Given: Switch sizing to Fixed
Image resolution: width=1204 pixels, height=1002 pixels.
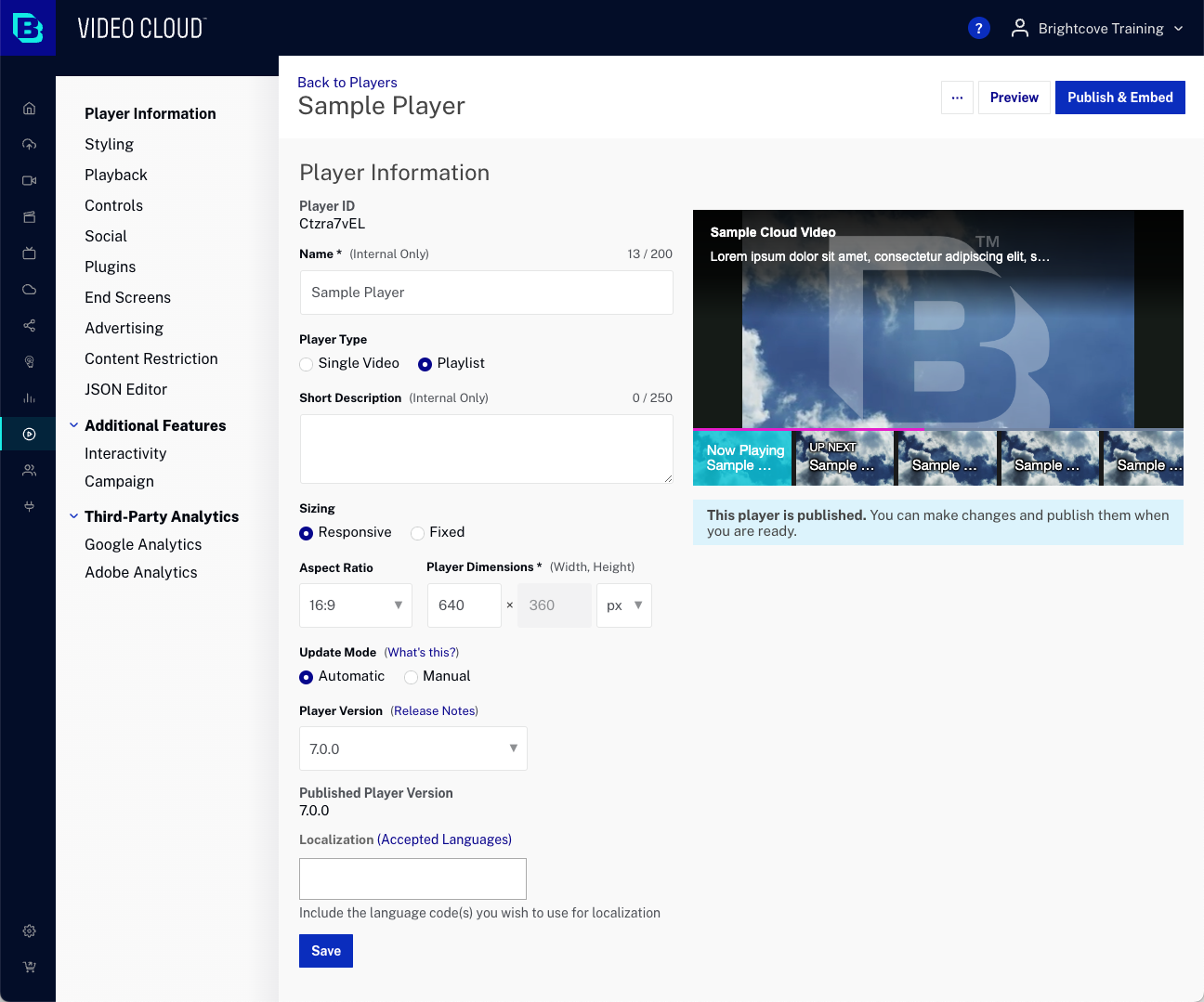Looking at the screenshot, I should 417,533.
